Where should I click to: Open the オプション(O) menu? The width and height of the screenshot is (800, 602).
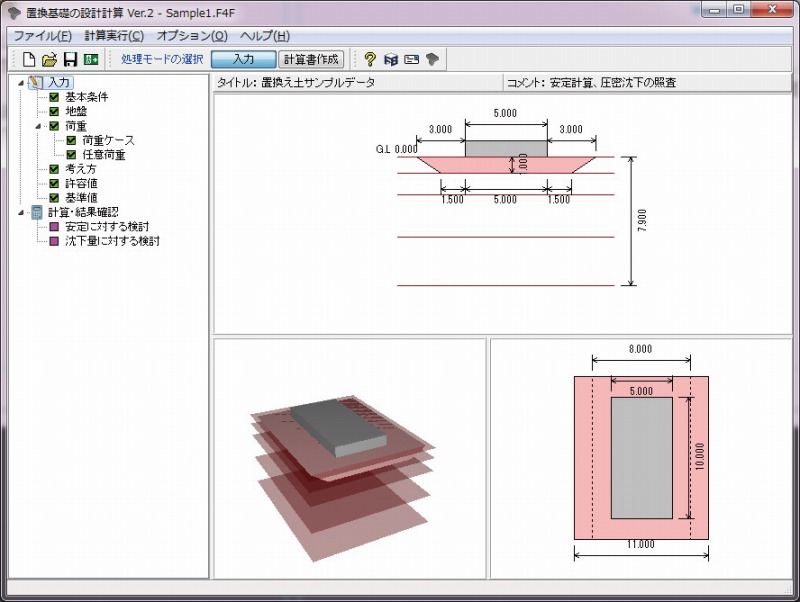pyautogui.click(x=192, y=36)
